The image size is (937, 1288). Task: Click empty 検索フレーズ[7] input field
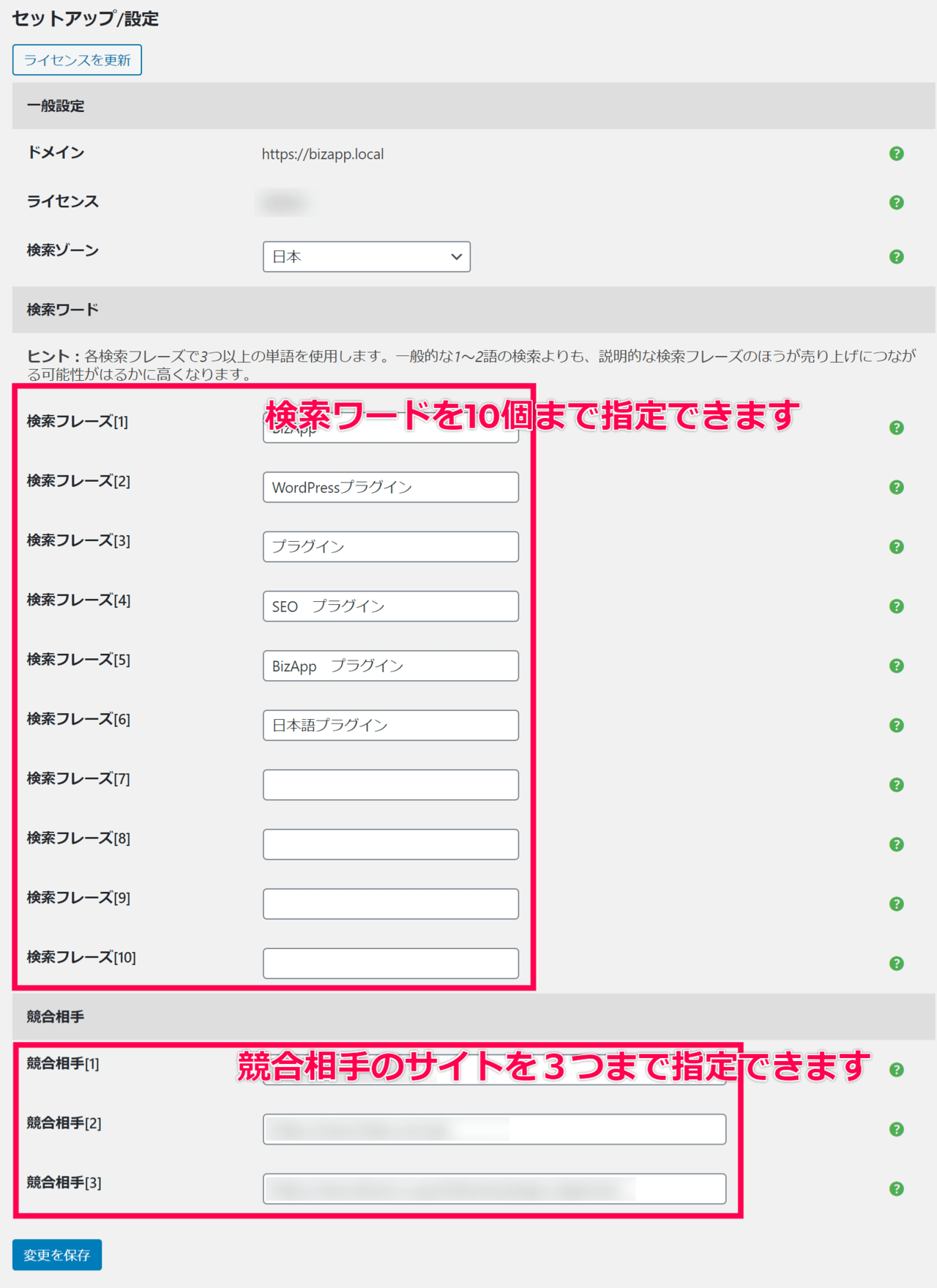click(391, 785)
